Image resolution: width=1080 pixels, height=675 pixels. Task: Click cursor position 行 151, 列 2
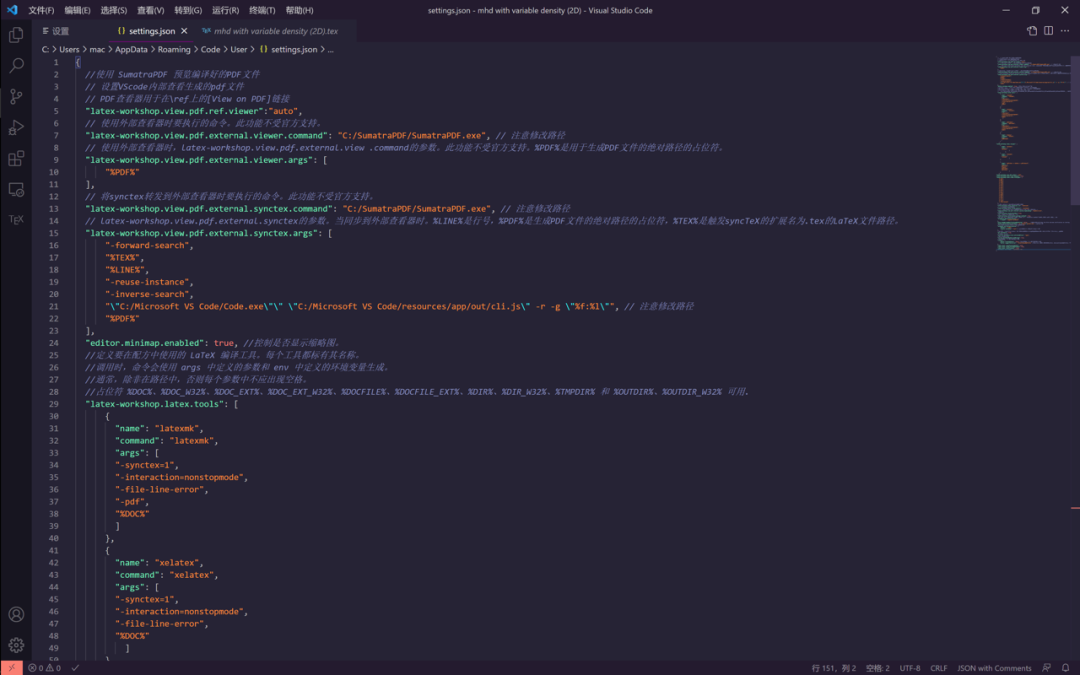pyautogui.click(x=833, y=668)
